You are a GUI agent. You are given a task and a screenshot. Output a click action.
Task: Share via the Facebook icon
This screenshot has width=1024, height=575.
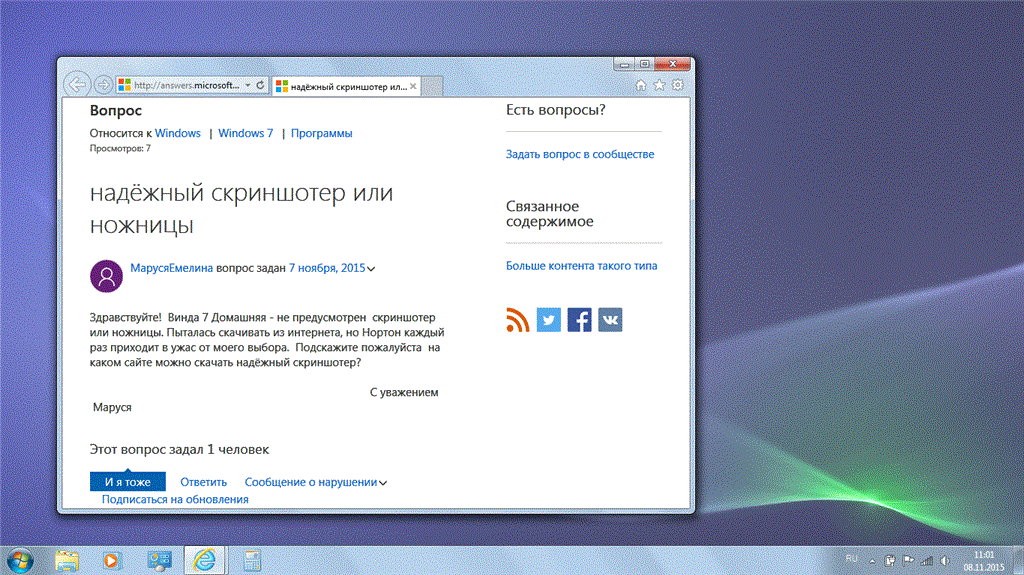pos(579,320)
